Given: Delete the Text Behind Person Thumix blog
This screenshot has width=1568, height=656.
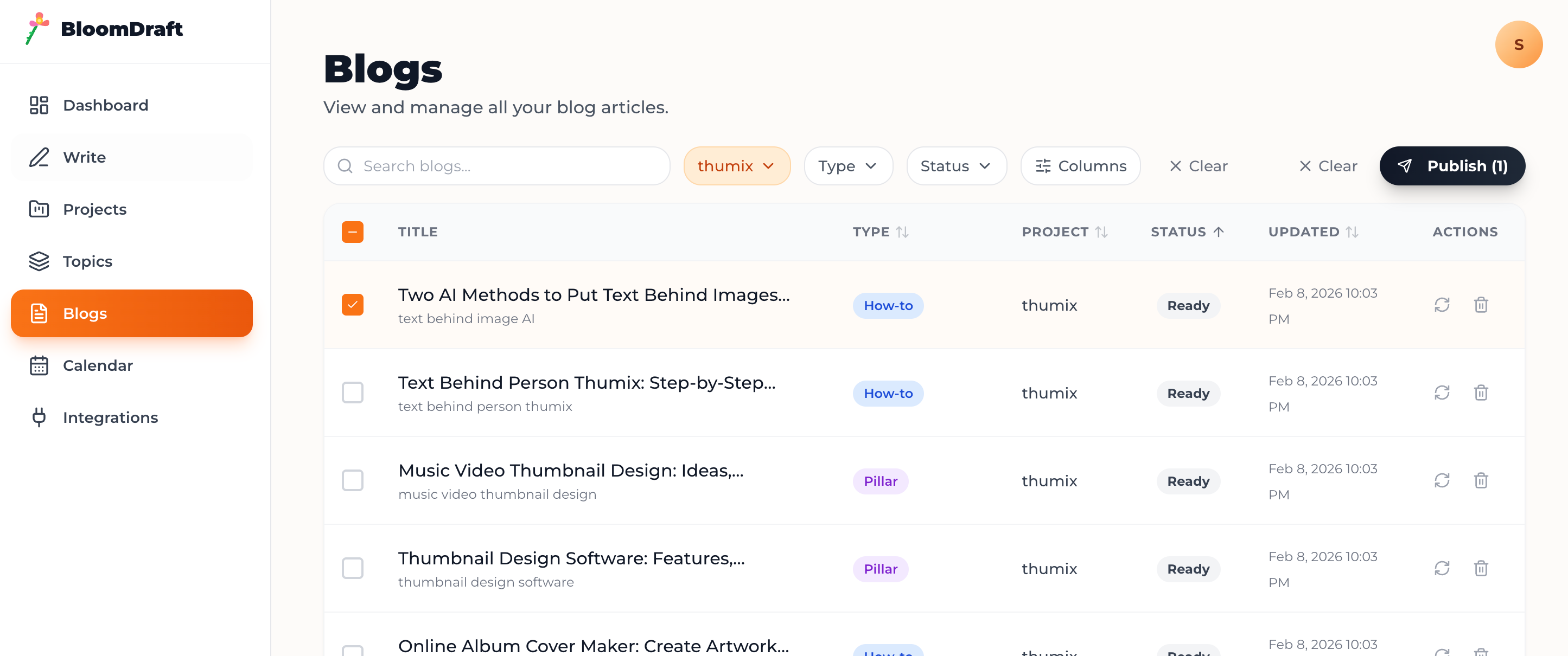Looking at the screenshot, I should 1480,393.
